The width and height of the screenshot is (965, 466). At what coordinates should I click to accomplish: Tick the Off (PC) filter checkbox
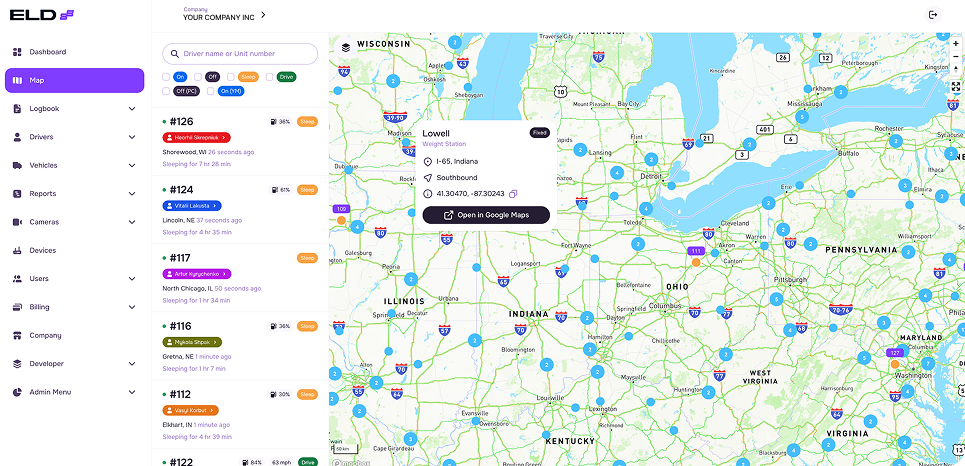click(167, 91)
